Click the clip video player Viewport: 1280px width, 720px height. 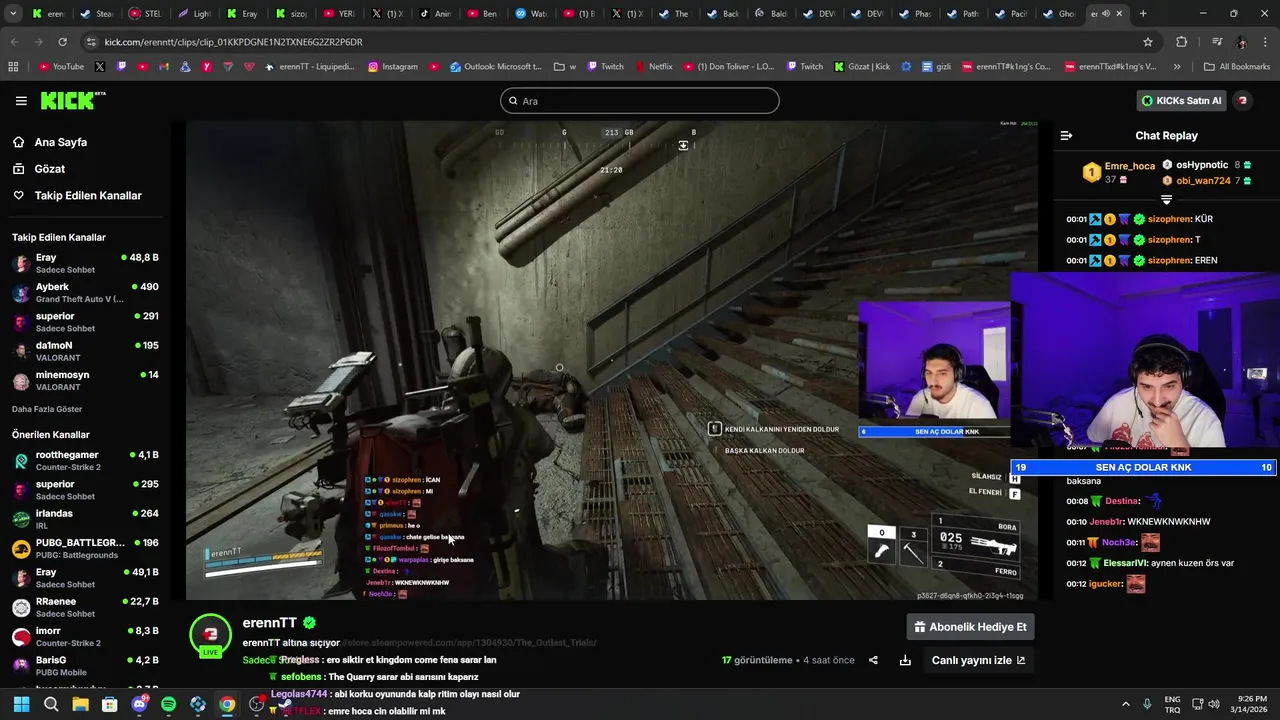tap(612, 361)
